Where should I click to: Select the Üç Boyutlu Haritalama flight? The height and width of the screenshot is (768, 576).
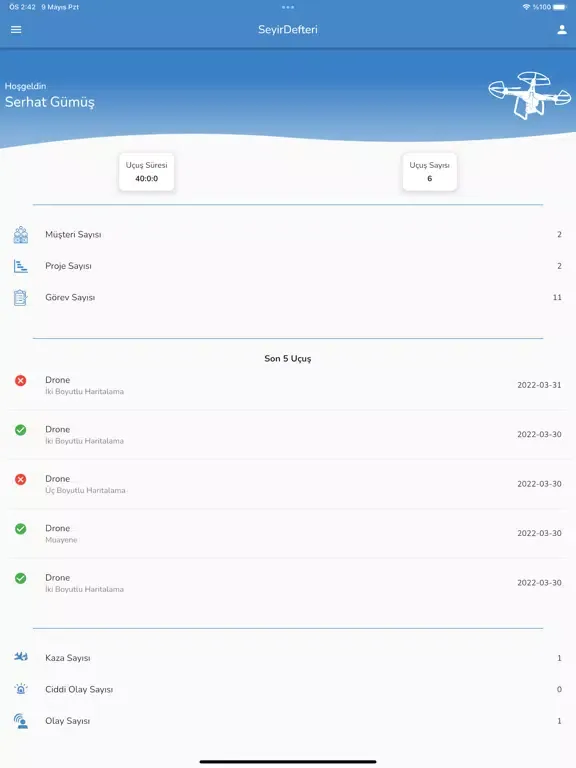pyautogui.click(x=288, y=484)
